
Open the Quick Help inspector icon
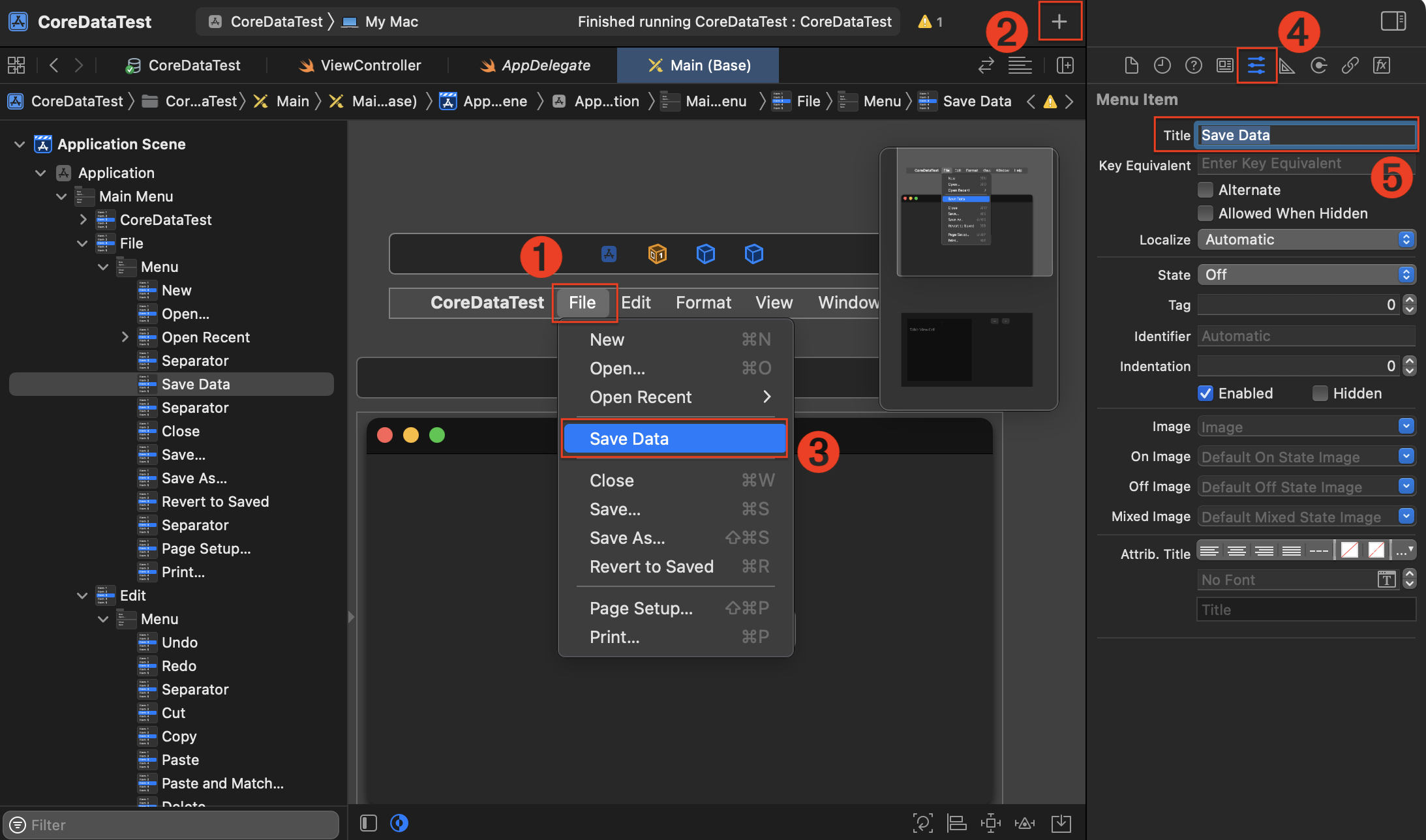[x=1193, y=65]
